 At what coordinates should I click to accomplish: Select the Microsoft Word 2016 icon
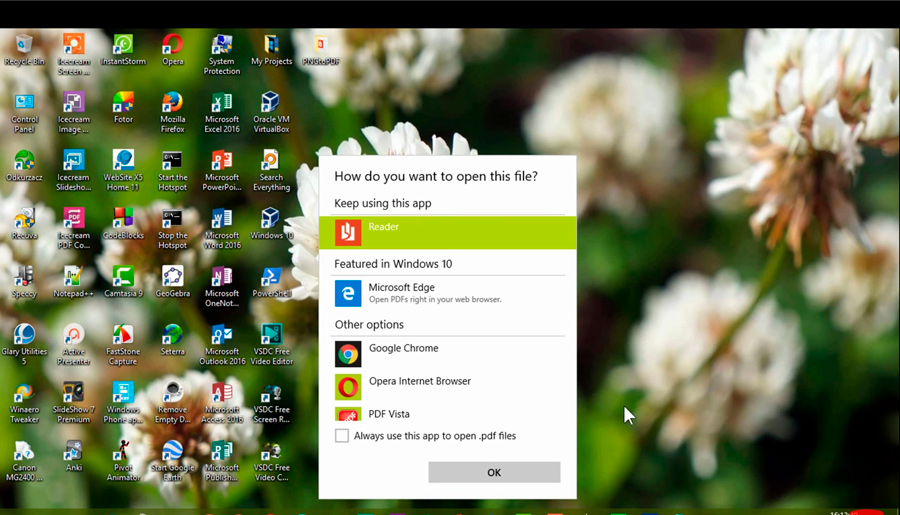[x=222, y=229]
